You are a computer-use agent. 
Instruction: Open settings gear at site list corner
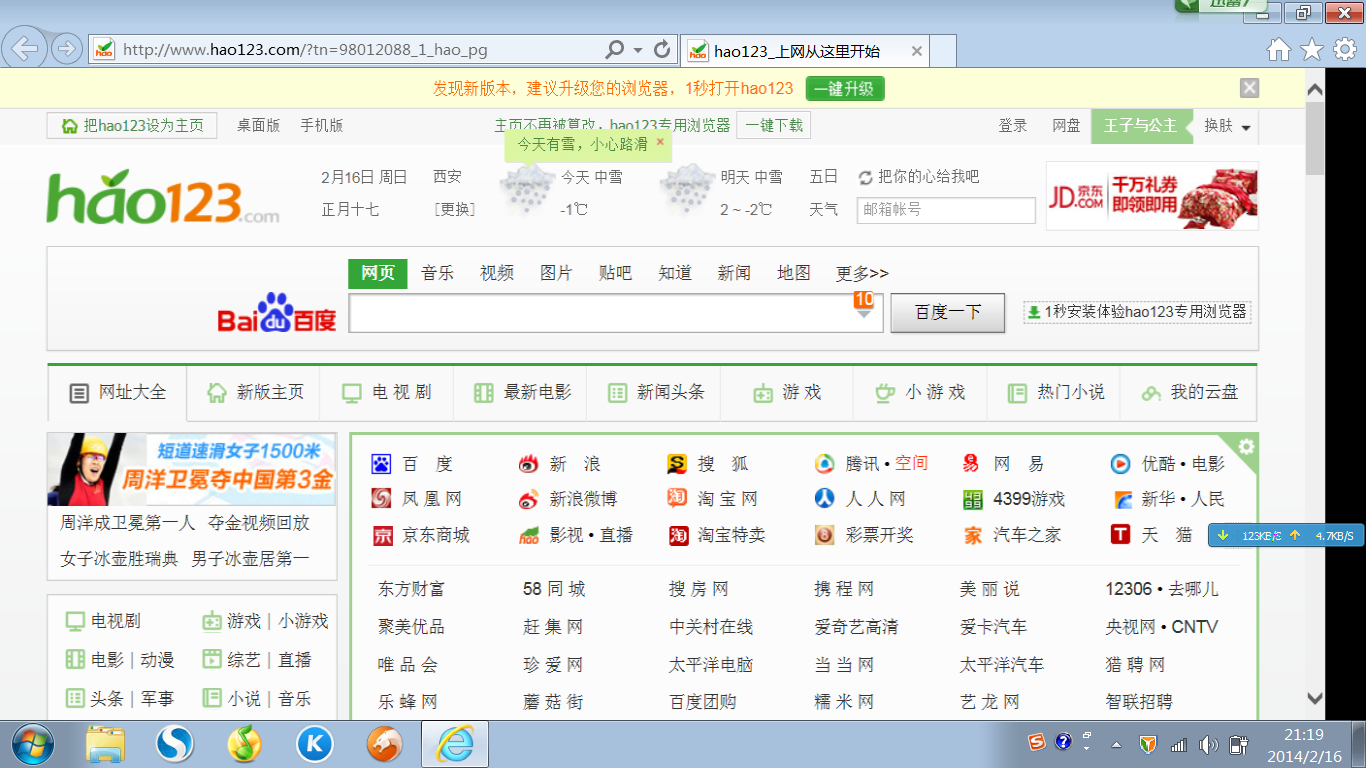pos(1246,446)
